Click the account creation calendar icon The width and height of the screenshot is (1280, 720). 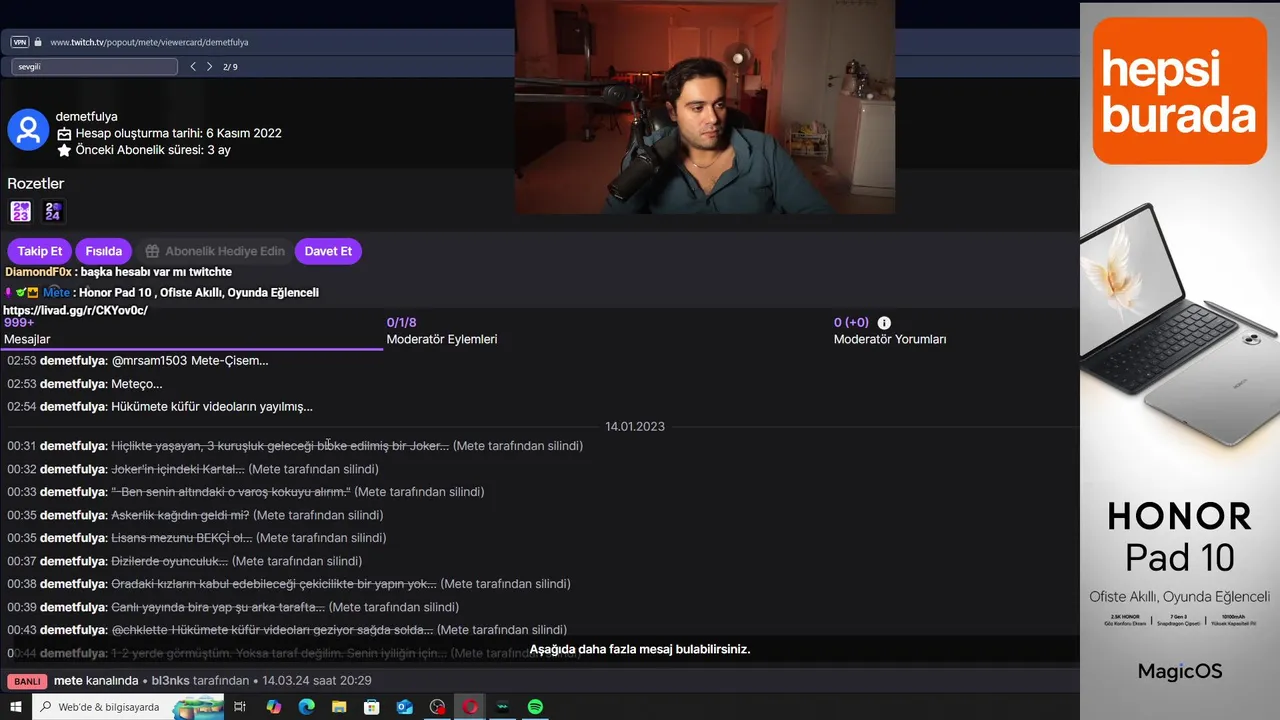pos(64,134)
